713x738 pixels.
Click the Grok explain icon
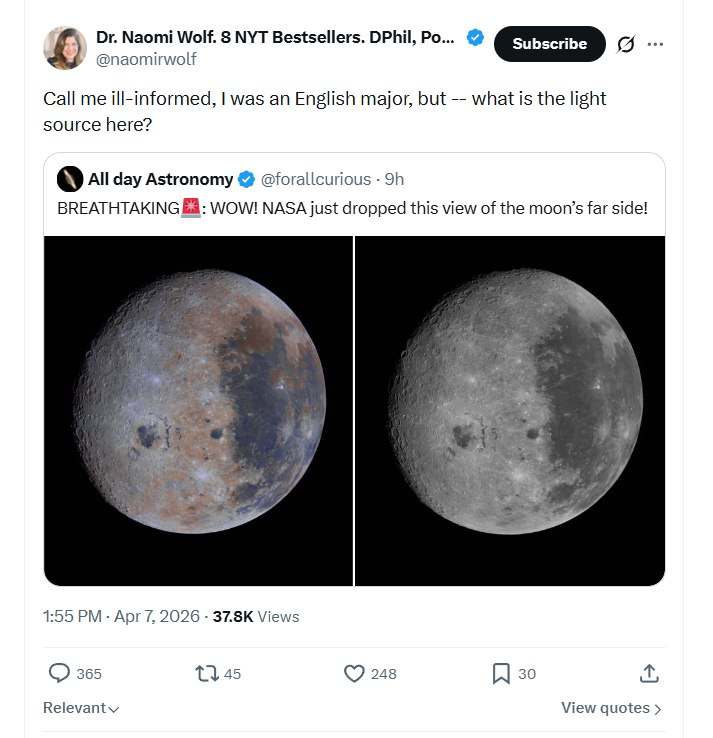pos(628,44)
